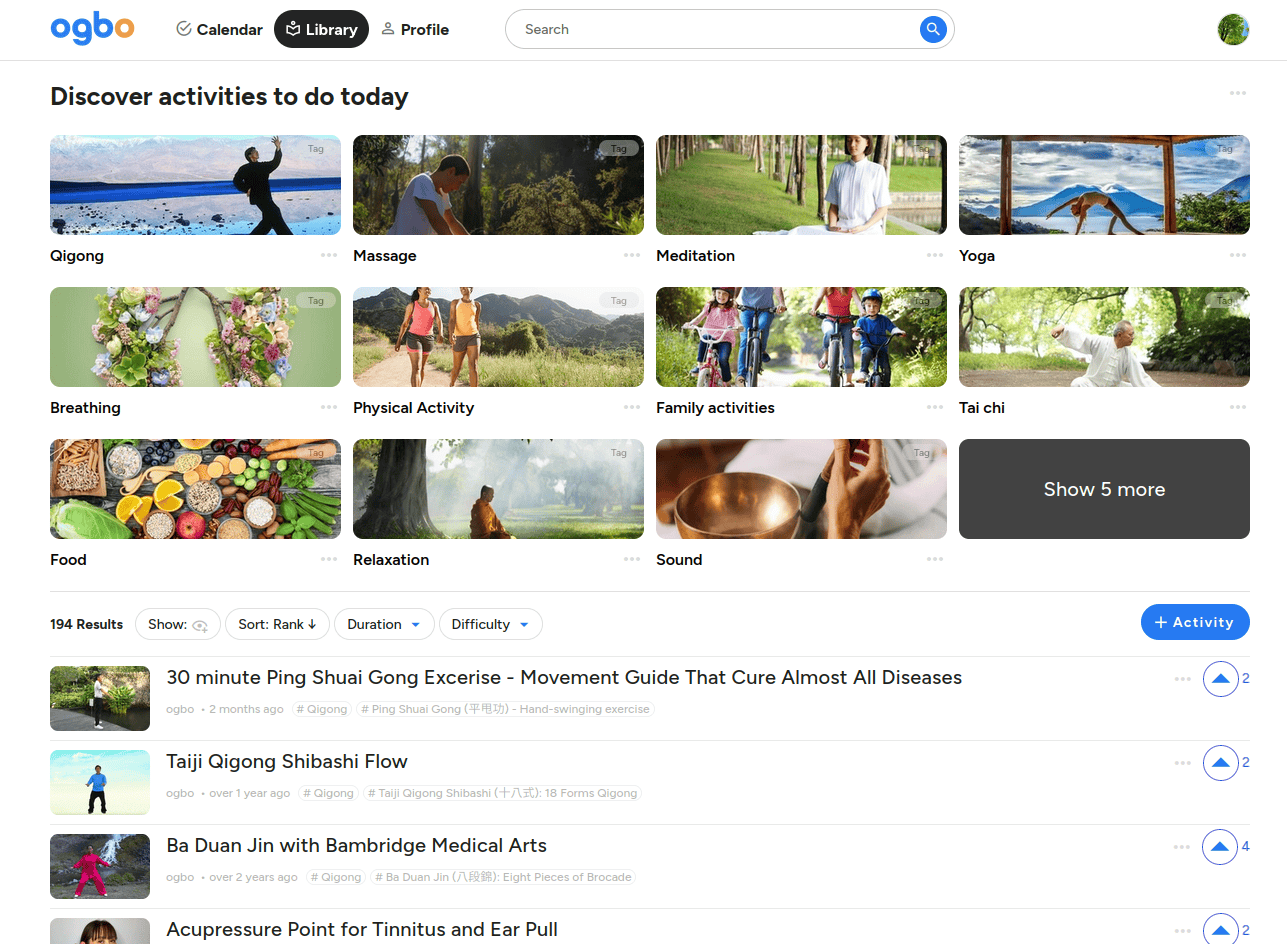1287x944 pixels.
Task: Open options menu beside Discover activities heading
Action: coord(1238,93)
